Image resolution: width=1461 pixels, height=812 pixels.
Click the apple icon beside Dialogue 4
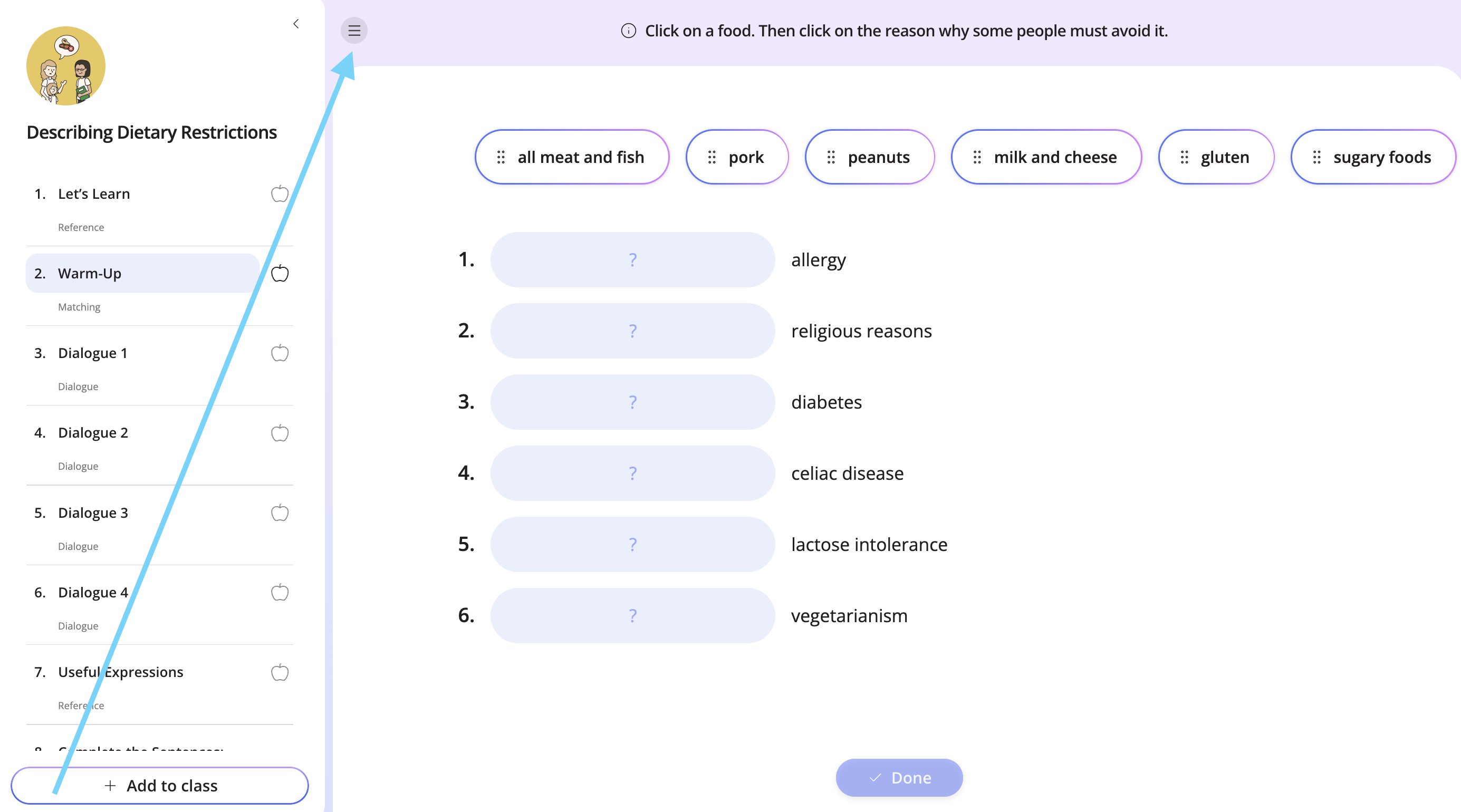280,593
